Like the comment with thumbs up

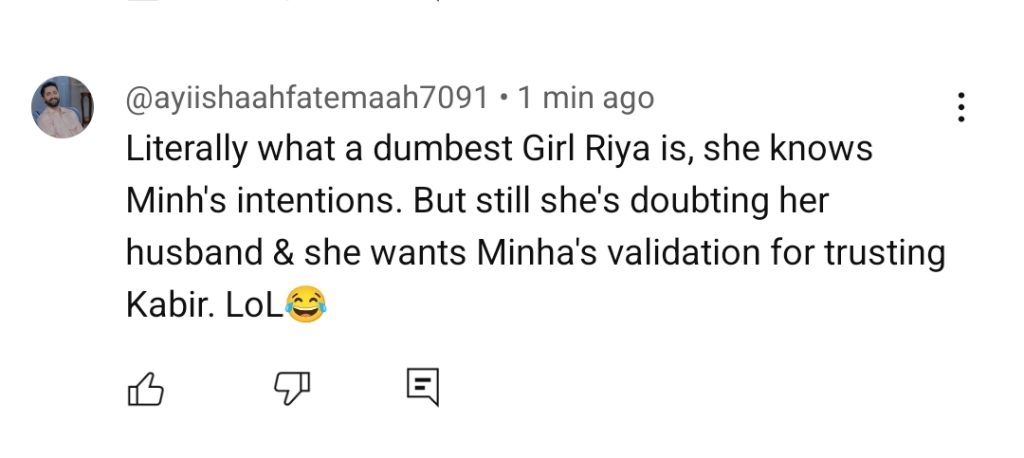[146, 388]
